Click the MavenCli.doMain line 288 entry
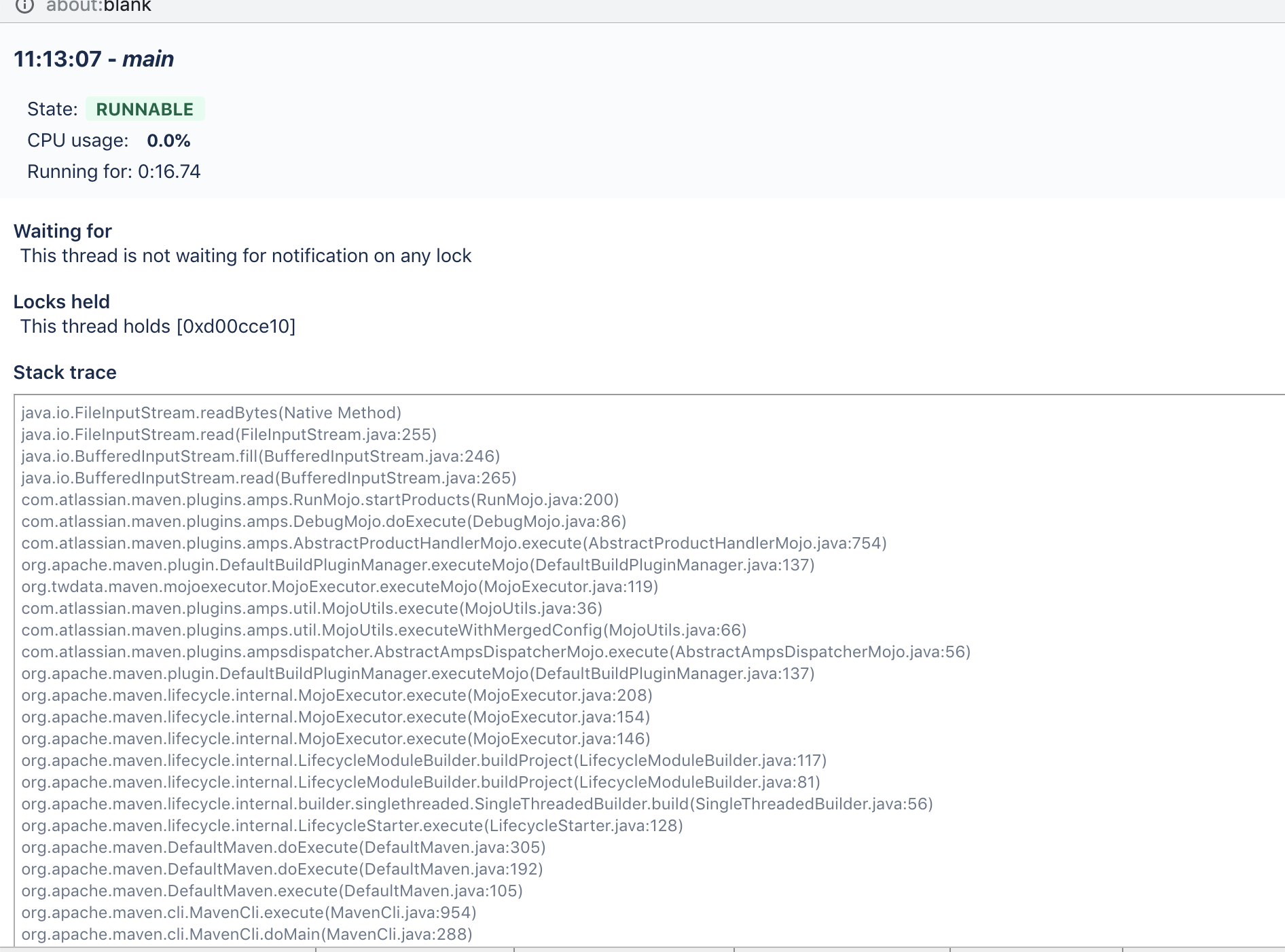The height and width of the screenshot is (952, 1285). [247, 934]
